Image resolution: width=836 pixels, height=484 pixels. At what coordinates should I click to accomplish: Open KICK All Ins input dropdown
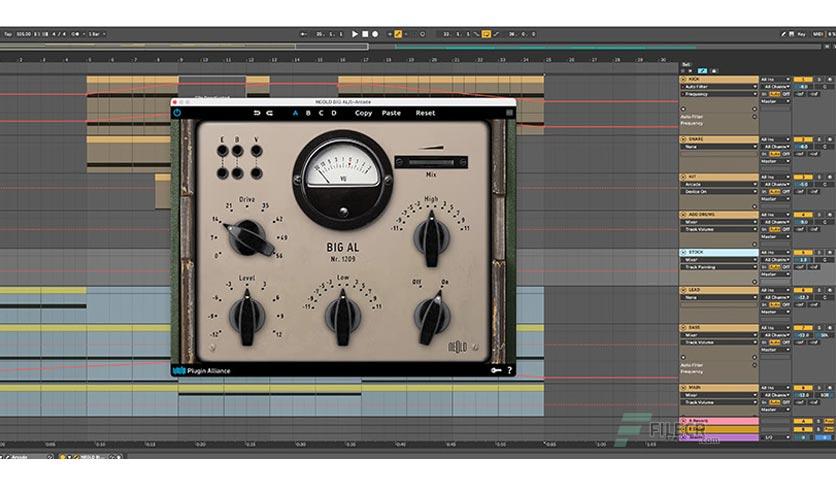click(x=775, y=79)
